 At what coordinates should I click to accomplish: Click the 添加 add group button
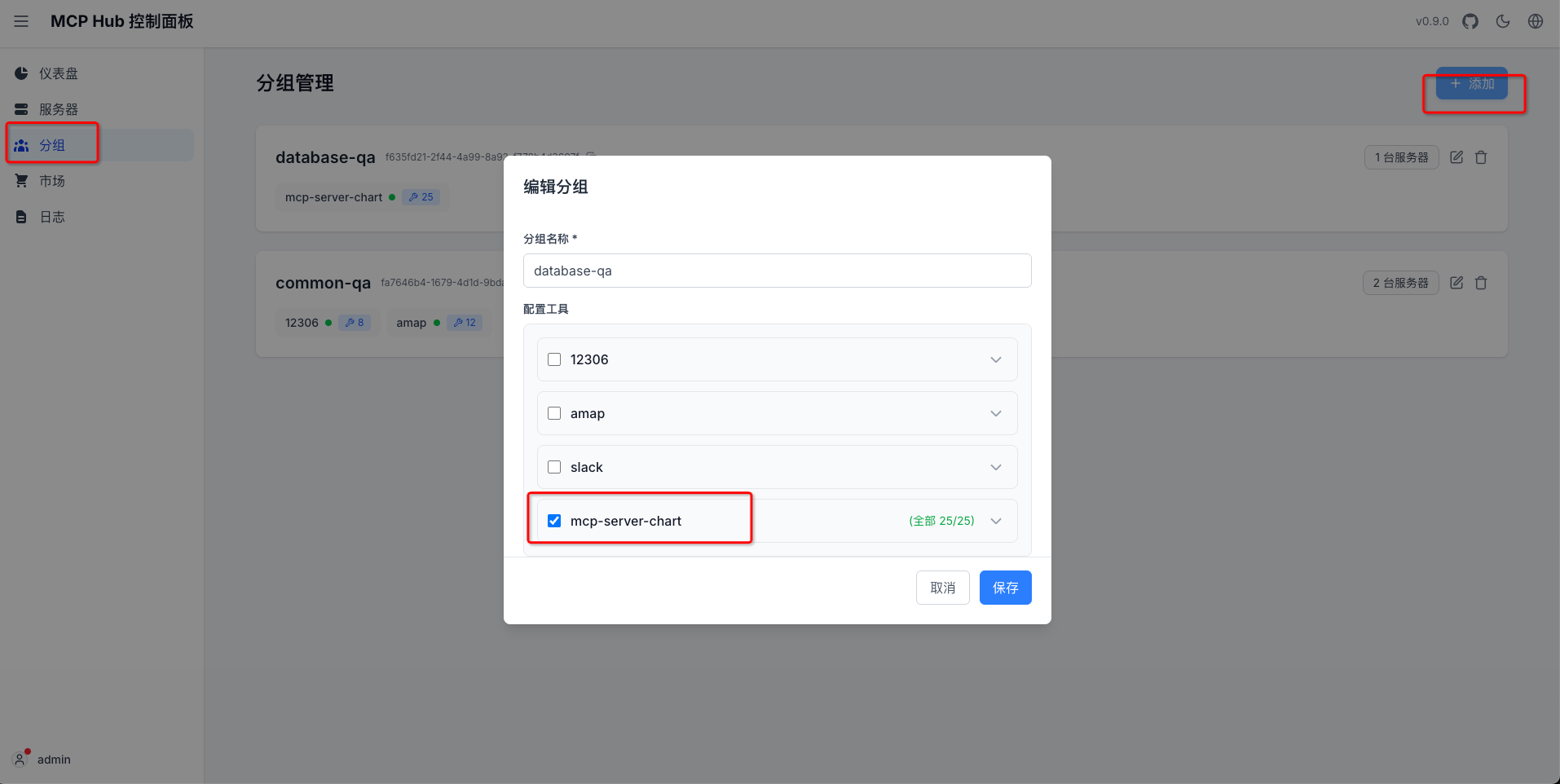(1471, 83)
